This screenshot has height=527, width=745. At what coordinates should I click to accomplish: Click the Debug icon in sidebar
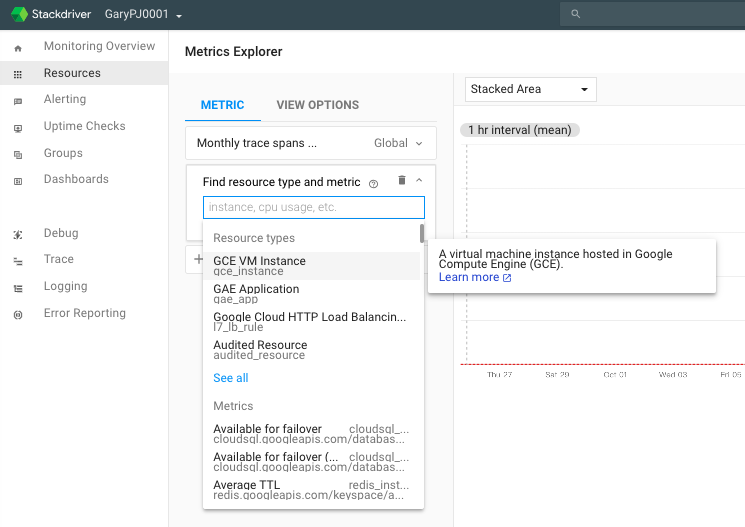point(18,234)
